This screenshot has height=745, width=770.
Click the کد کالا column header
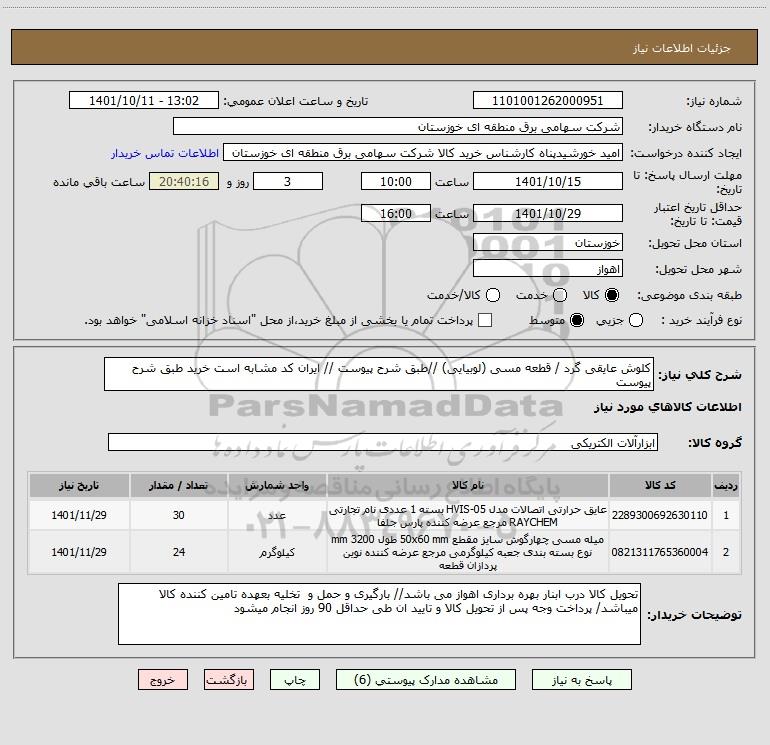[x=660, y=485]
